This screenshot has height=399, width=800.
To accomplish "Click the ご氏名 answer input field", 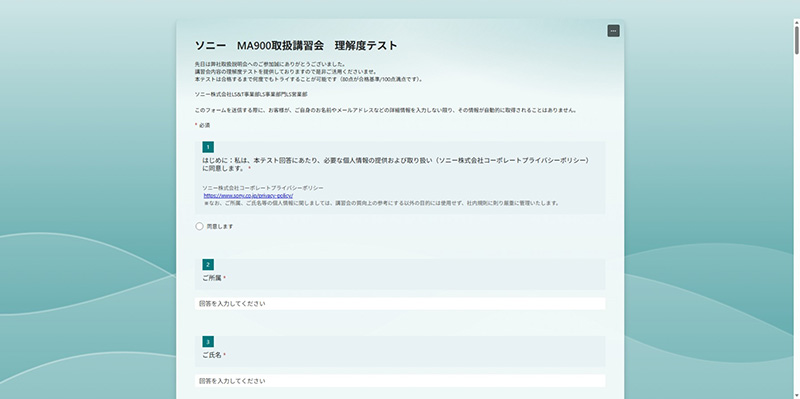I will [400, 381].
